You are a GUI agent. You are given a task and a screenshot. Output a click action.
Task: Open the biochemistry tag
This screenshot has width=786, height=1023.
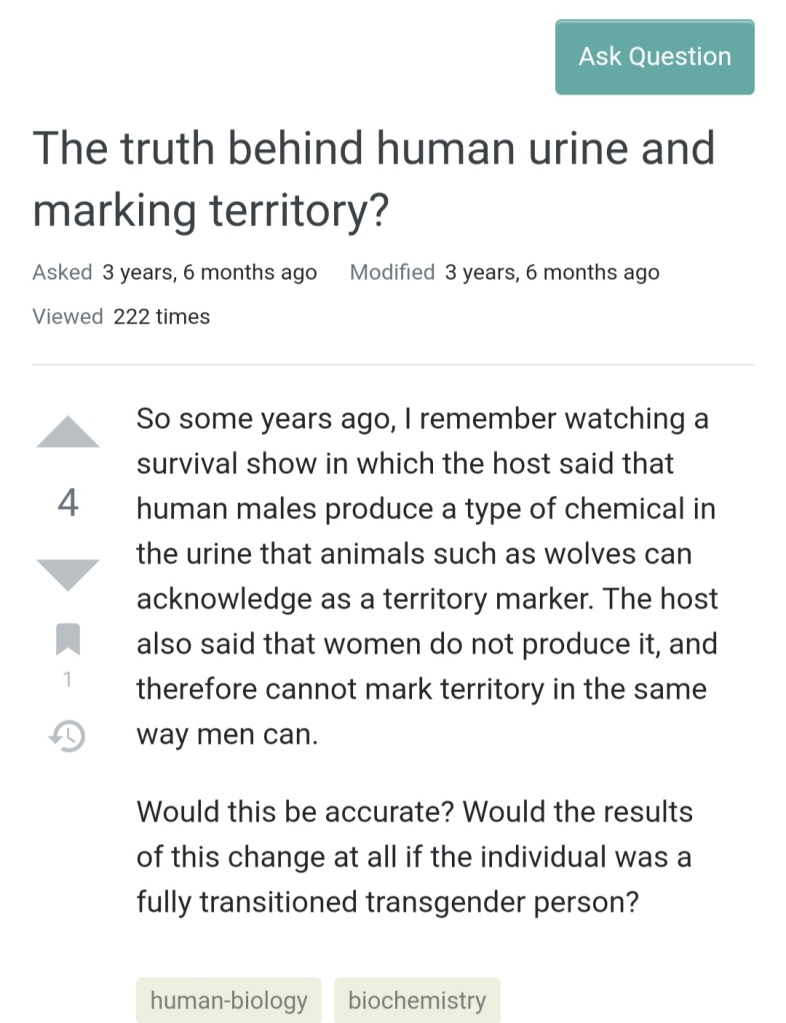click(x=417, y=1000)
